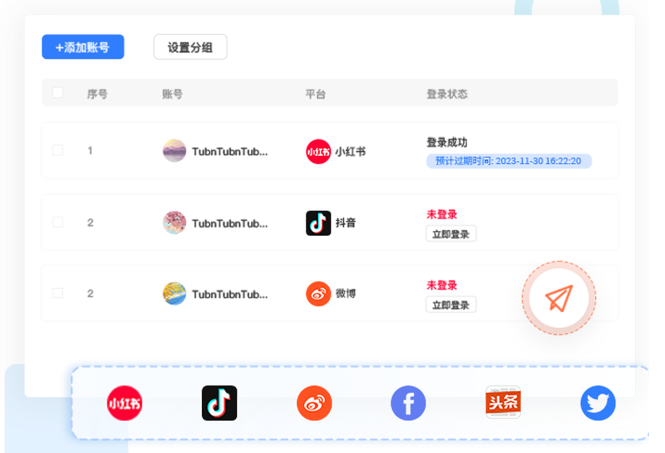Click 立即登录 in the 微博 row

point(451,305)
